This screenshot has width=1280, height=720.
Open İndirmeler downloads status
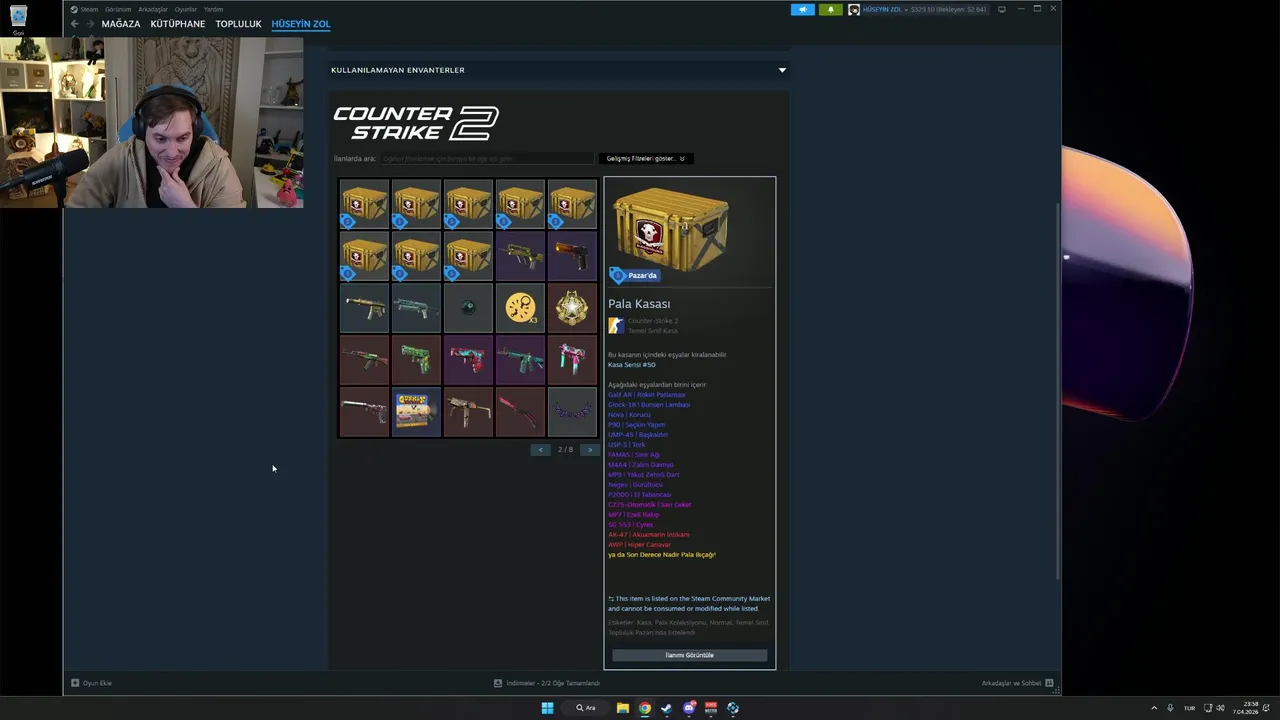[x=547, y=683]
